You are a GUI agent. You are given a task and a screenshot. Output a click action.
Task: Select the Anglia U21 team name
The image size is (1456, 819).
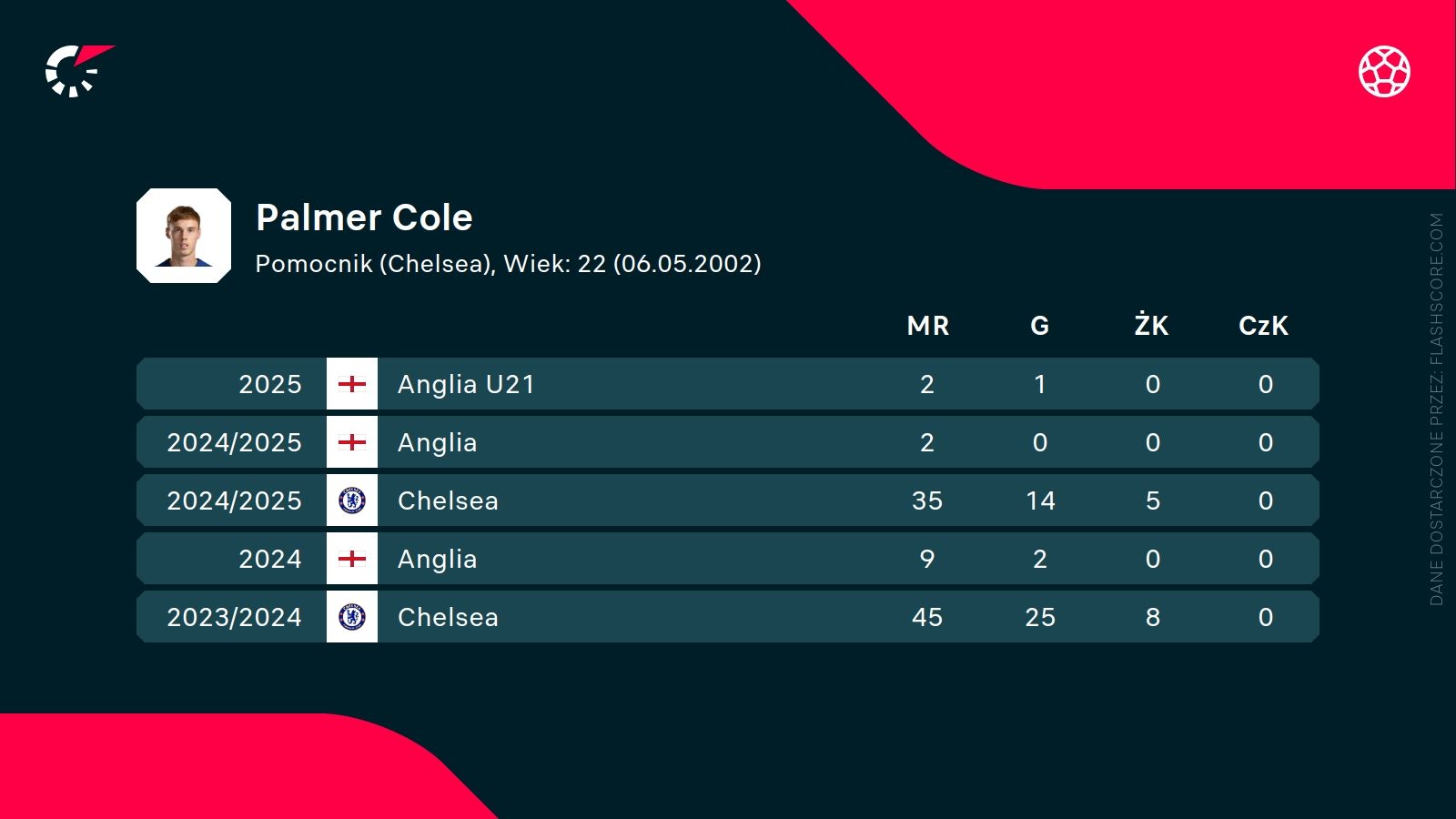pyautogui.click(x=466, y=384)
